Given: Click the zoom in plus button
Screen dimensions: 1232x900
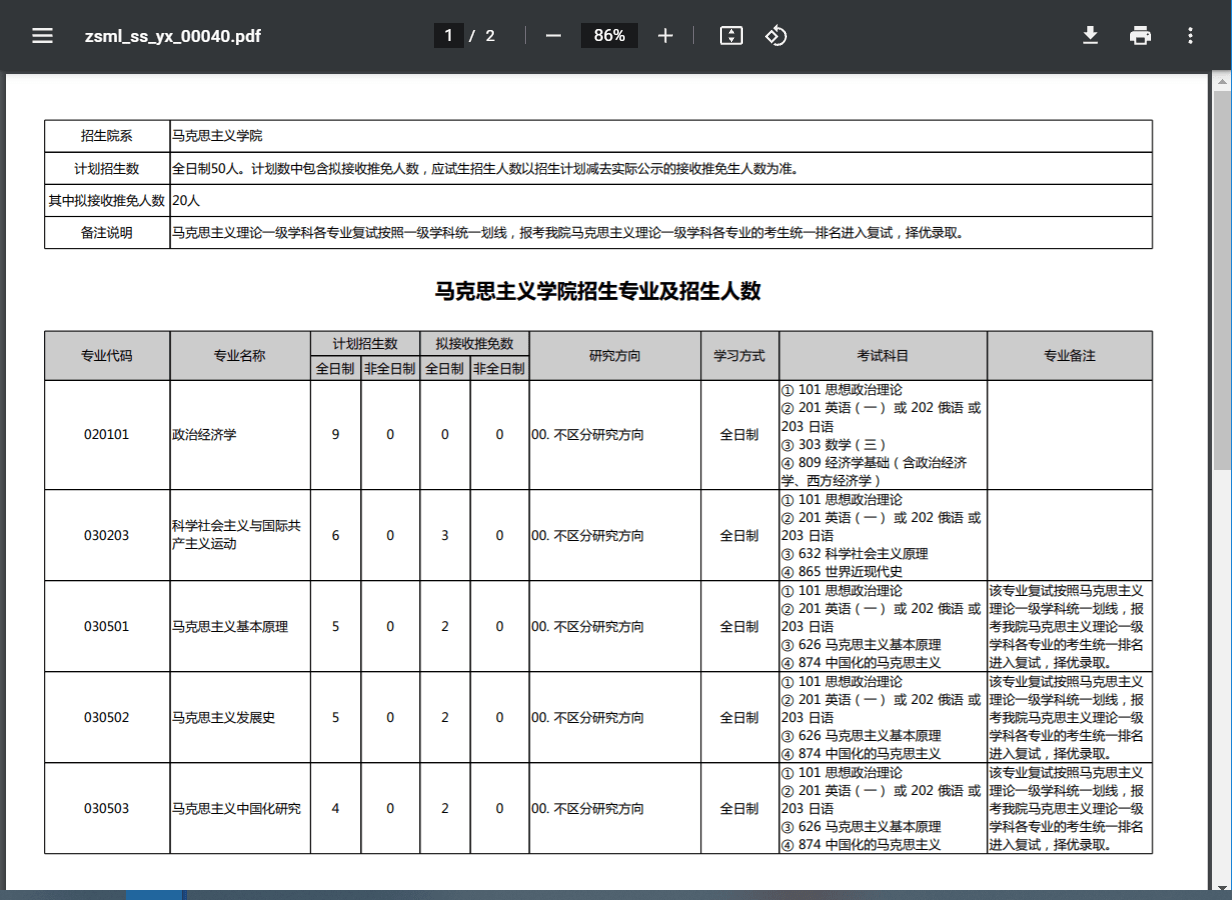Looking at the screenshot, I should click(x=666, y=36).
